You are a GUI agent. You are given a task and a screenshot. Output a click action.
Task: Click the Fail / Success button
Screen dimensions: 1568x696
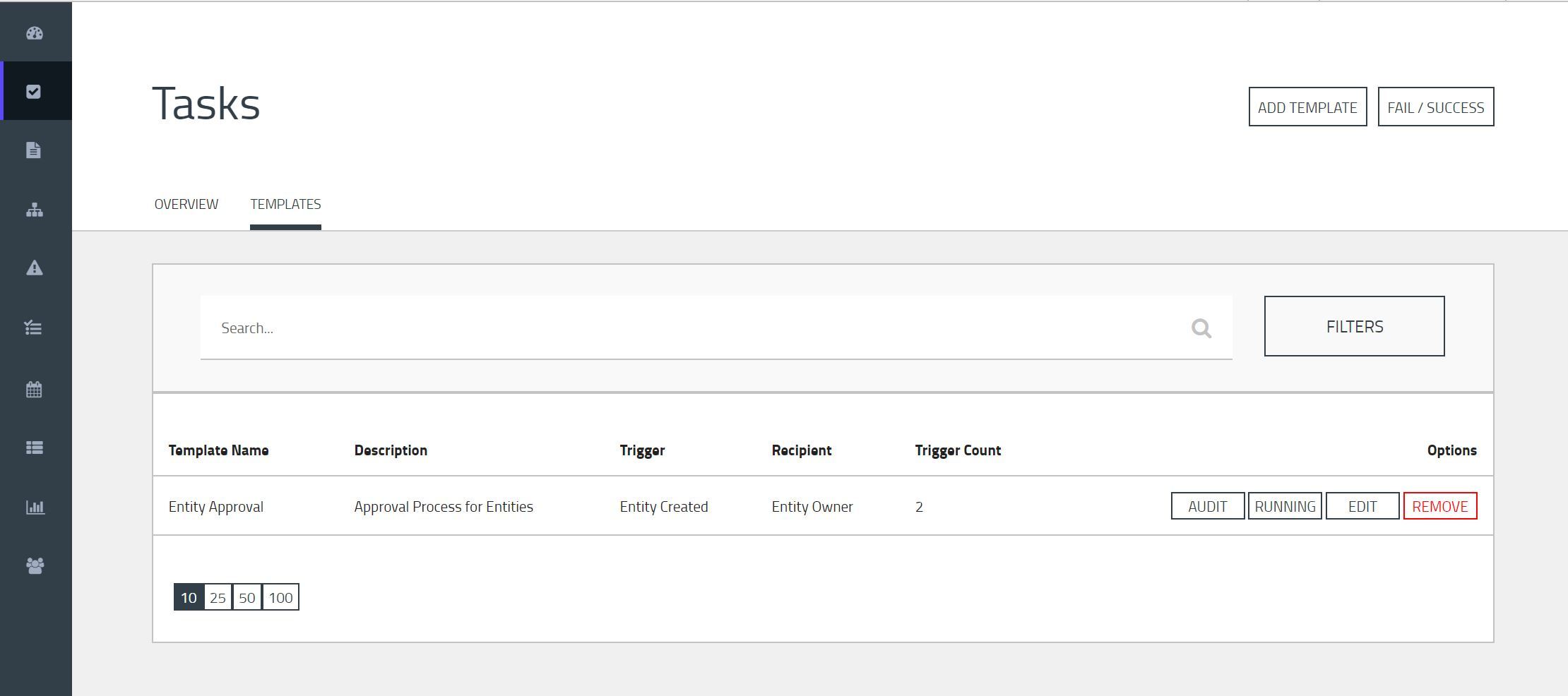pyautogui.click(x=1436, y=107)
